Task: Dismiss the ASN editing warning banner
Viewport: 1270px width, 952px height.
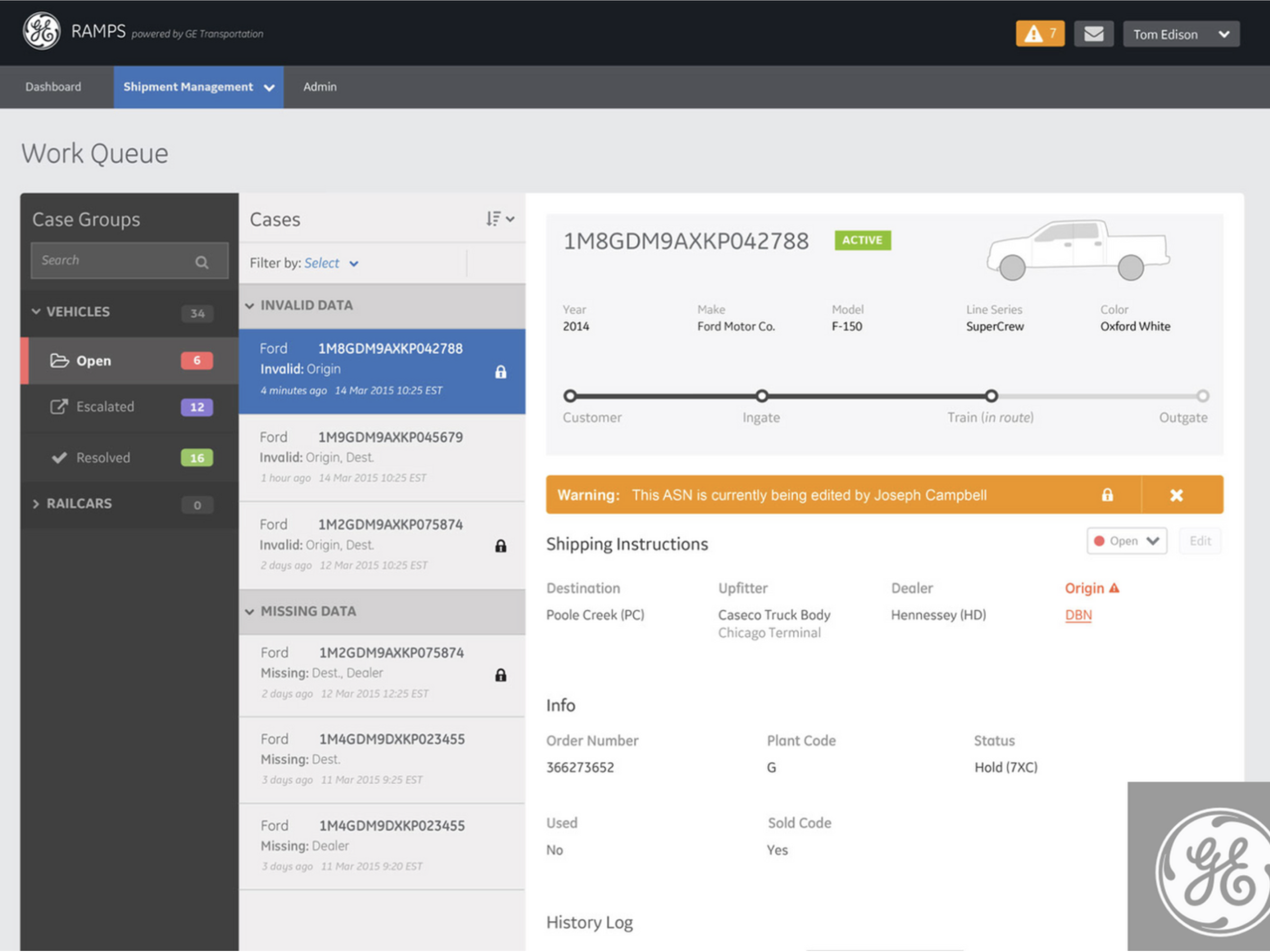Action: [x=1176, y=495]
